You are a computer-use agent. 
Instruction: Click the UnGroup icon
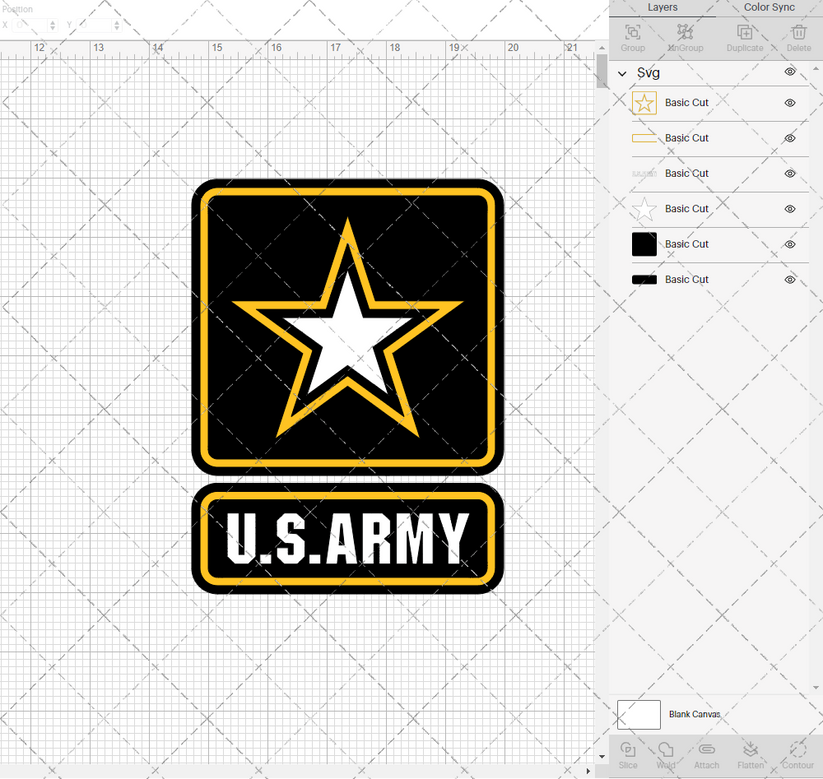tap(684, 38)
